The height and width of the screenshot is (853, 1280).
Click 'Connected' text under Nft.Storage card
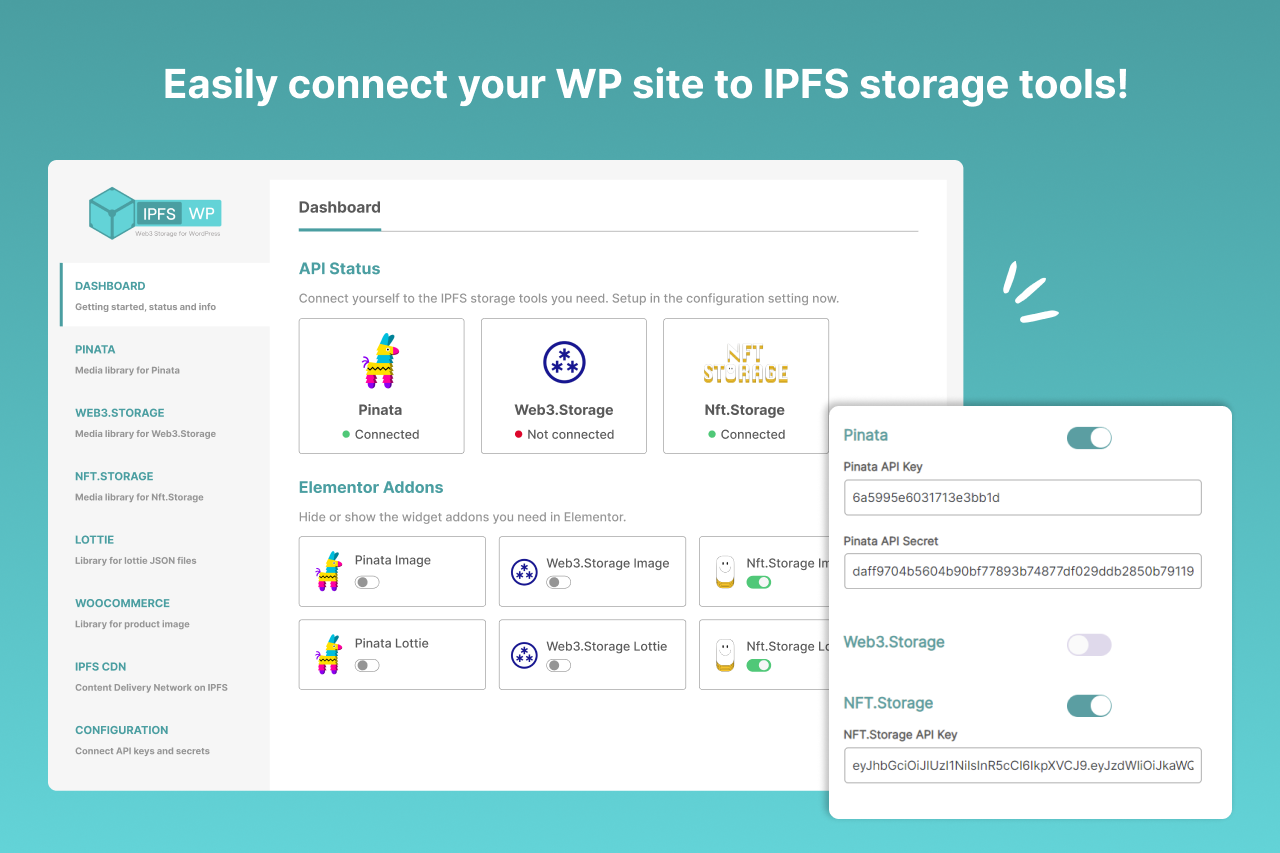click(x=753, y=435)
